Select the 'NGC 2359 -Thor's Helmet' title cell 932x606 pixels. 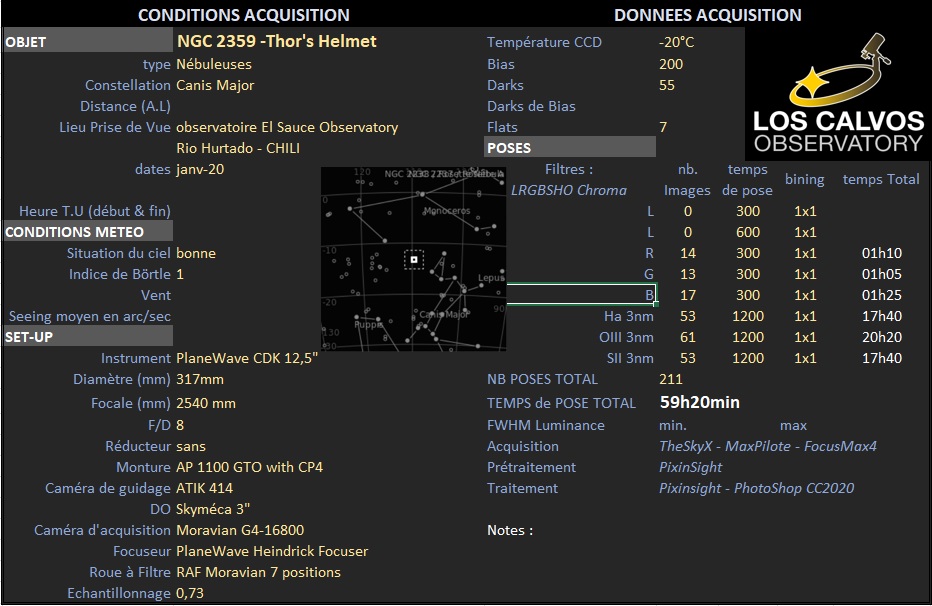(277, 42)
